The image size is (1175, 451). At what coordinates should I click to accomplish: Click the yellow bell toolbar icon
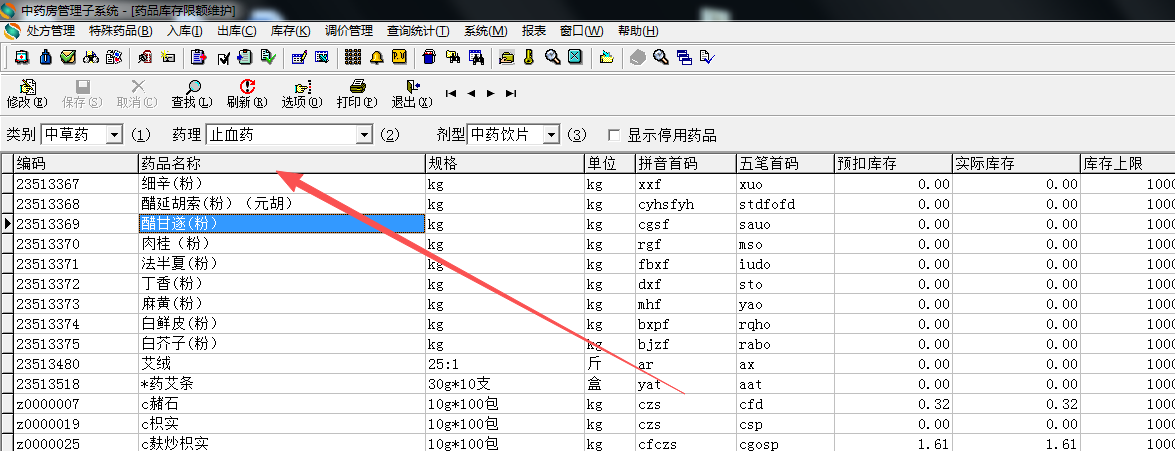click(376, 57)
